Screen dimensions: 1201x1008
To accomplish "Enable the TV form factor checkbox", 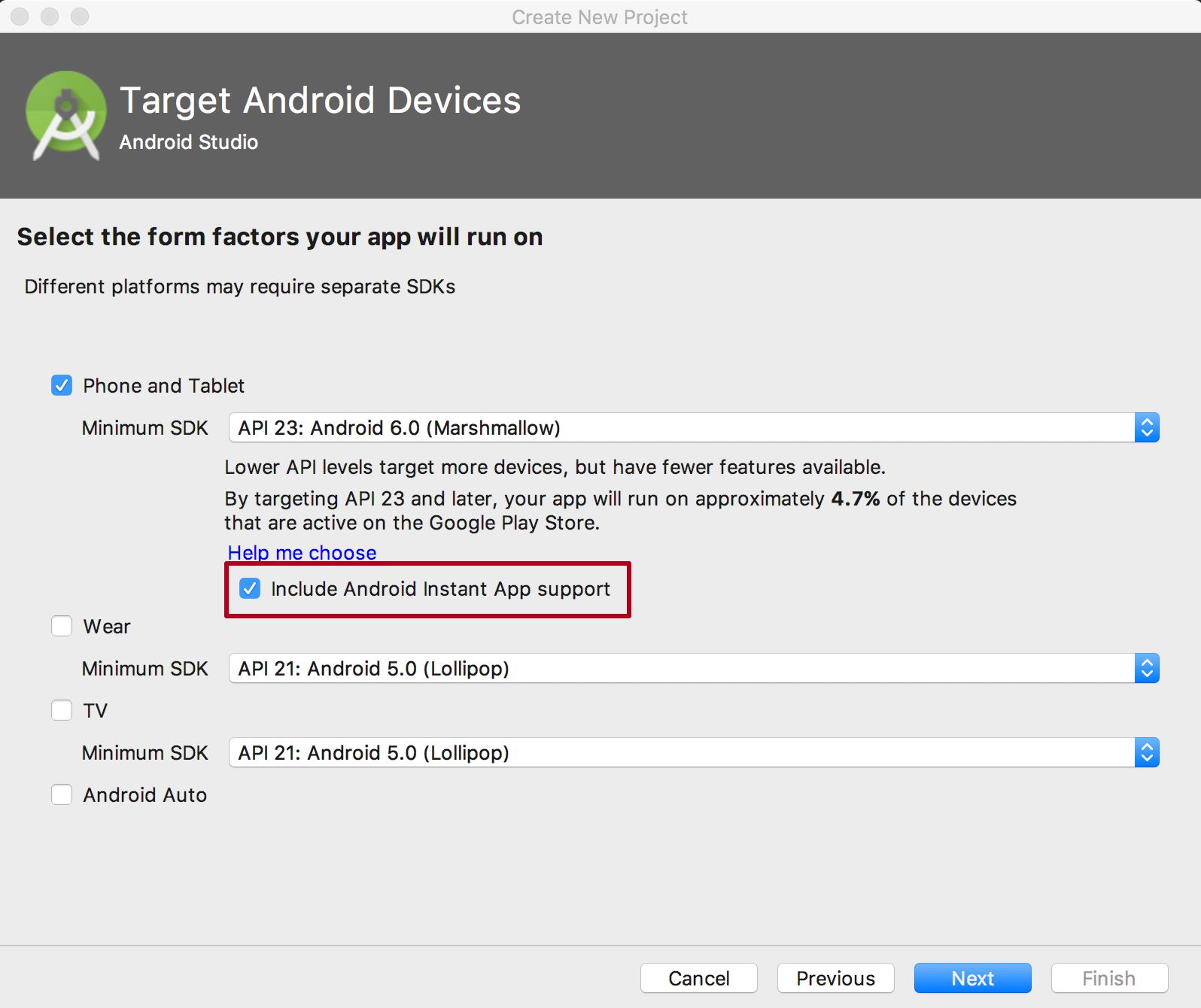I will [62, 710].
